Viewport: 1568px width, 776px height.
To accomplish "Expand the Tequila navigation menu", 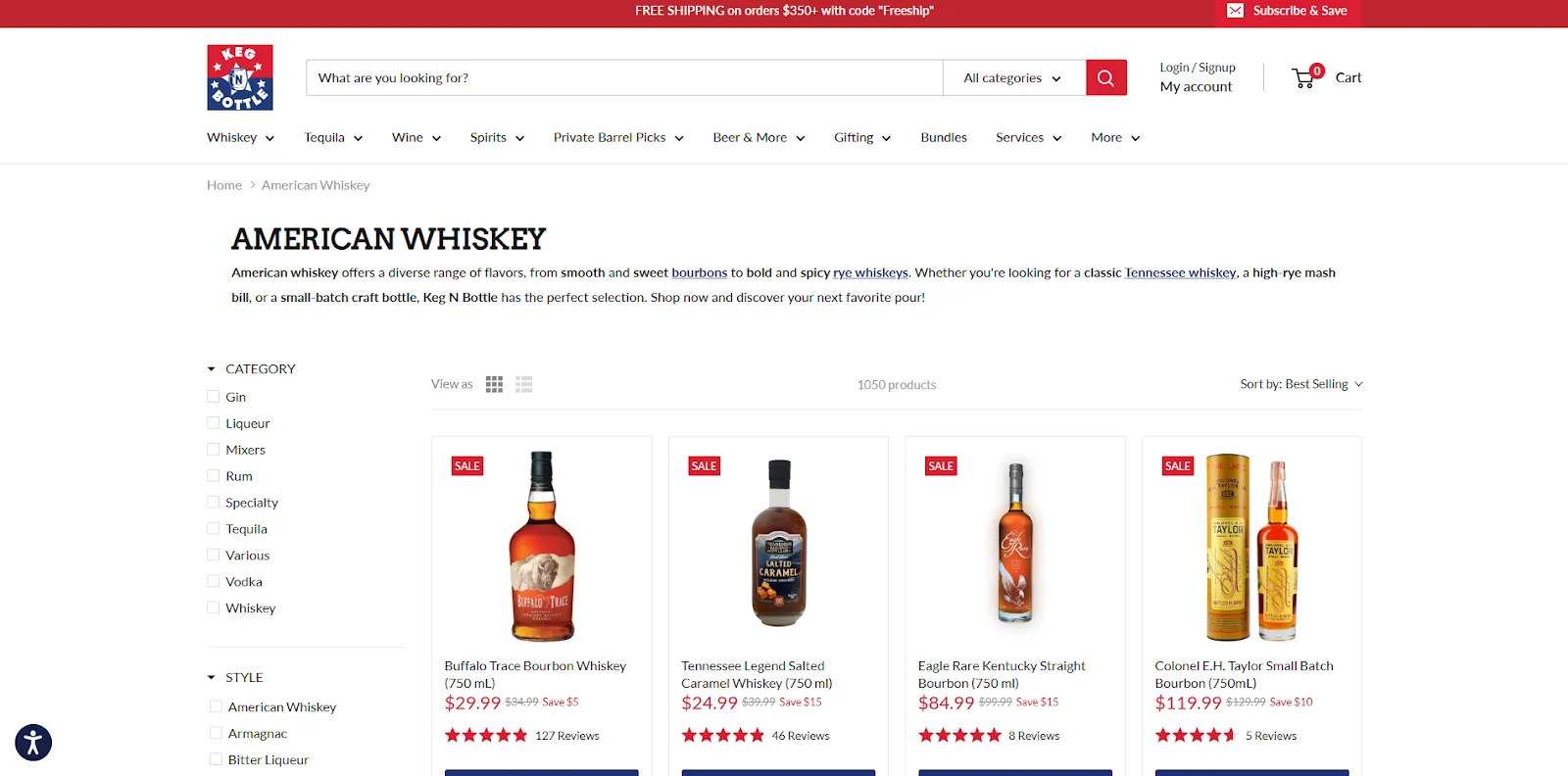I will tap(333, 138).
